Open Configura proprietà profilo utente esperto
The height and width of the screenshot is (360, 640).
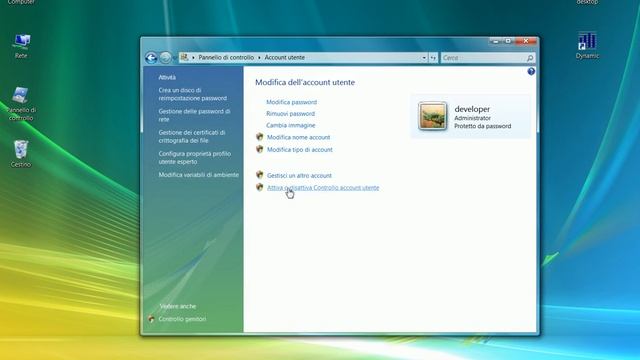[x=195, y=158]
